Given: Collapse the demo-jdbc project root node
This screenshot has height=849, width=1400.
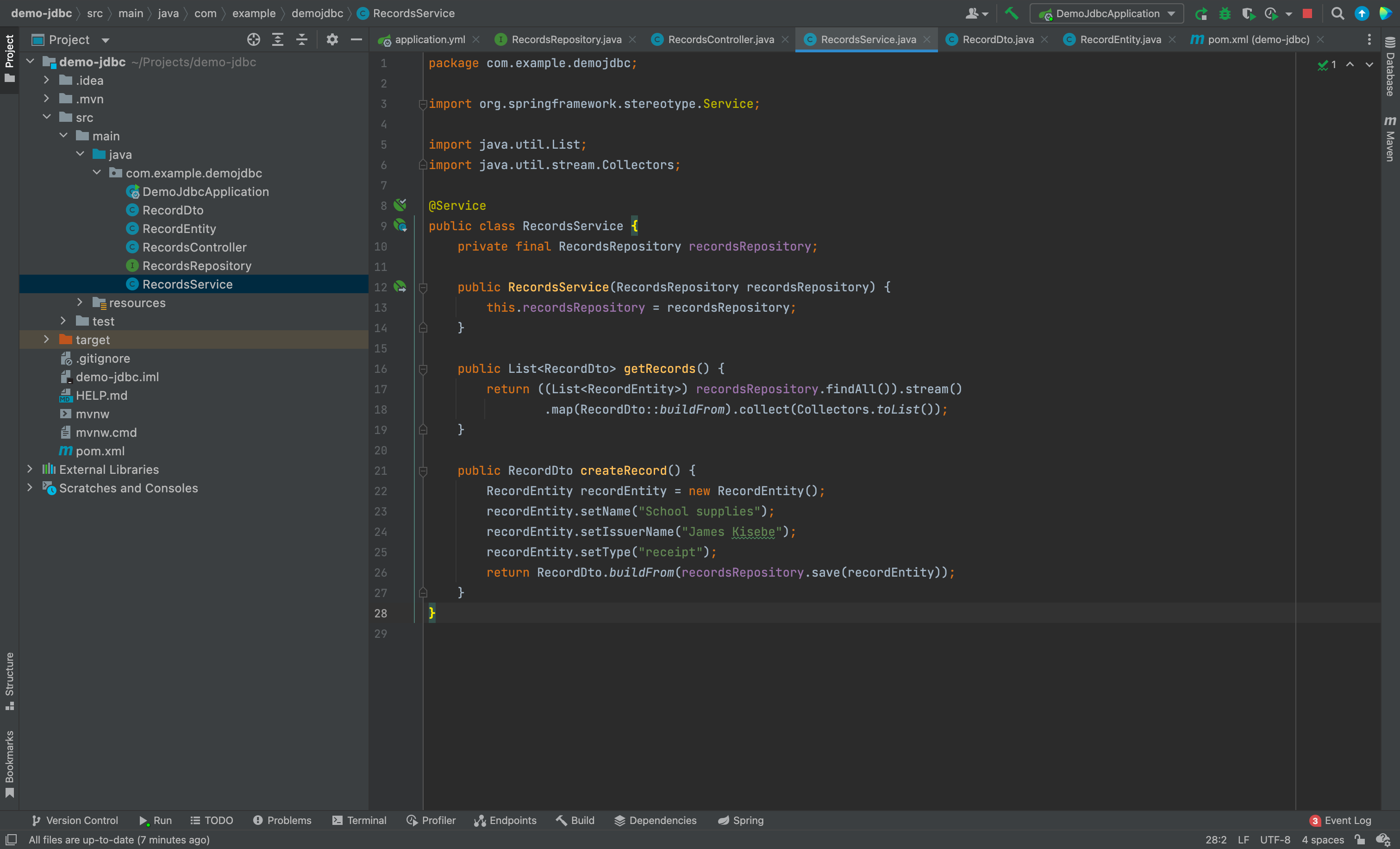Looking at the screenshot, I should (30, 62).
